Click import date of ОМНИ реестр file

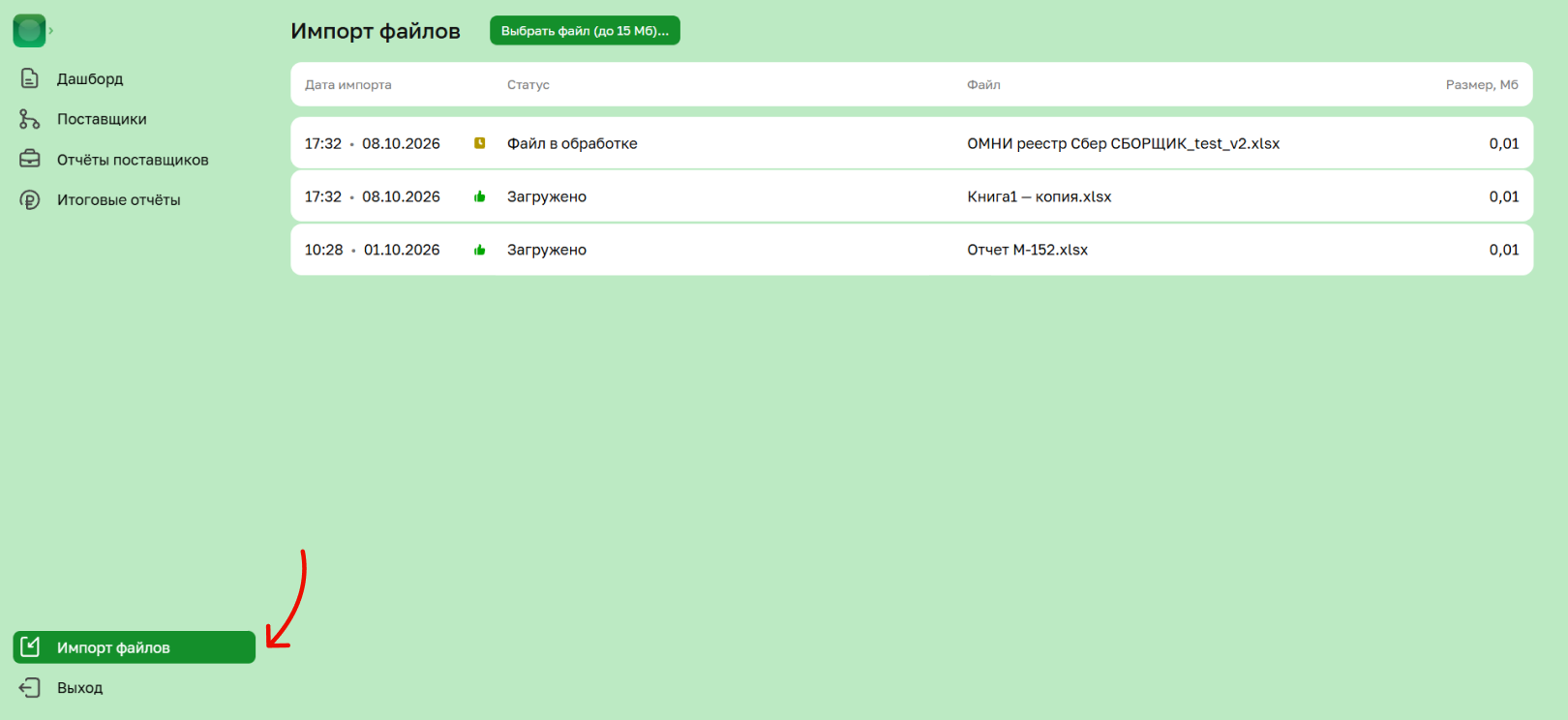(372, 143)
